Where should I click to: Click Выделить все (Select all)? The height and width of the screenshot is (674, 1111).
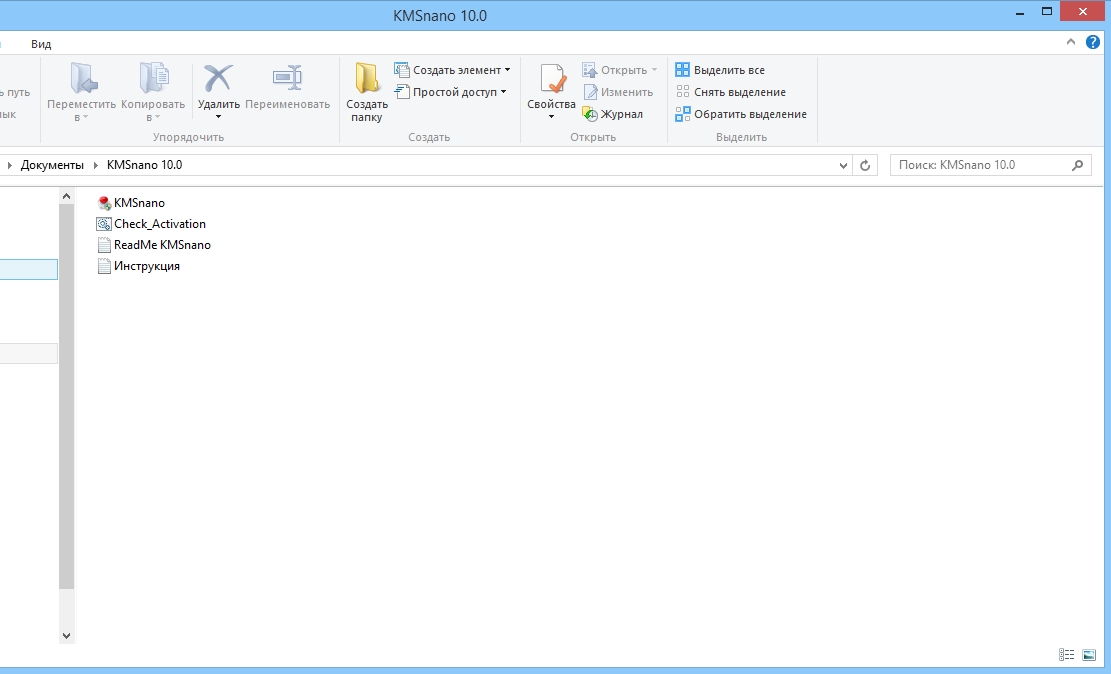point(720,70)
